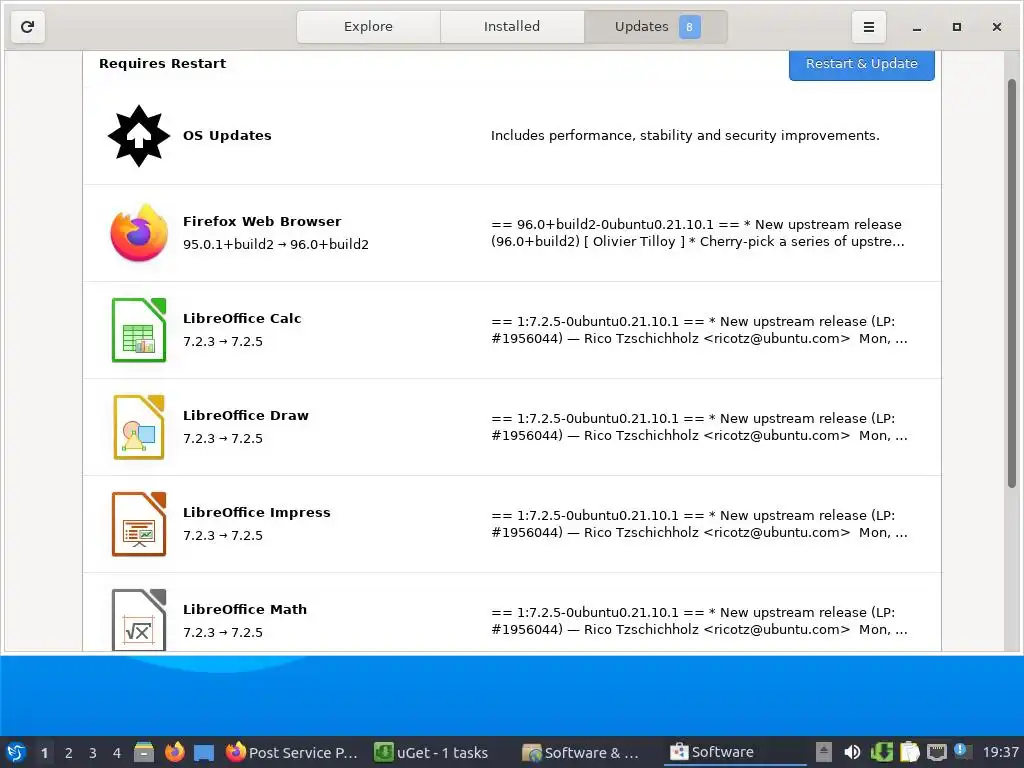
Task: Click the Requires Restart heading
Action: click(163, 63)
